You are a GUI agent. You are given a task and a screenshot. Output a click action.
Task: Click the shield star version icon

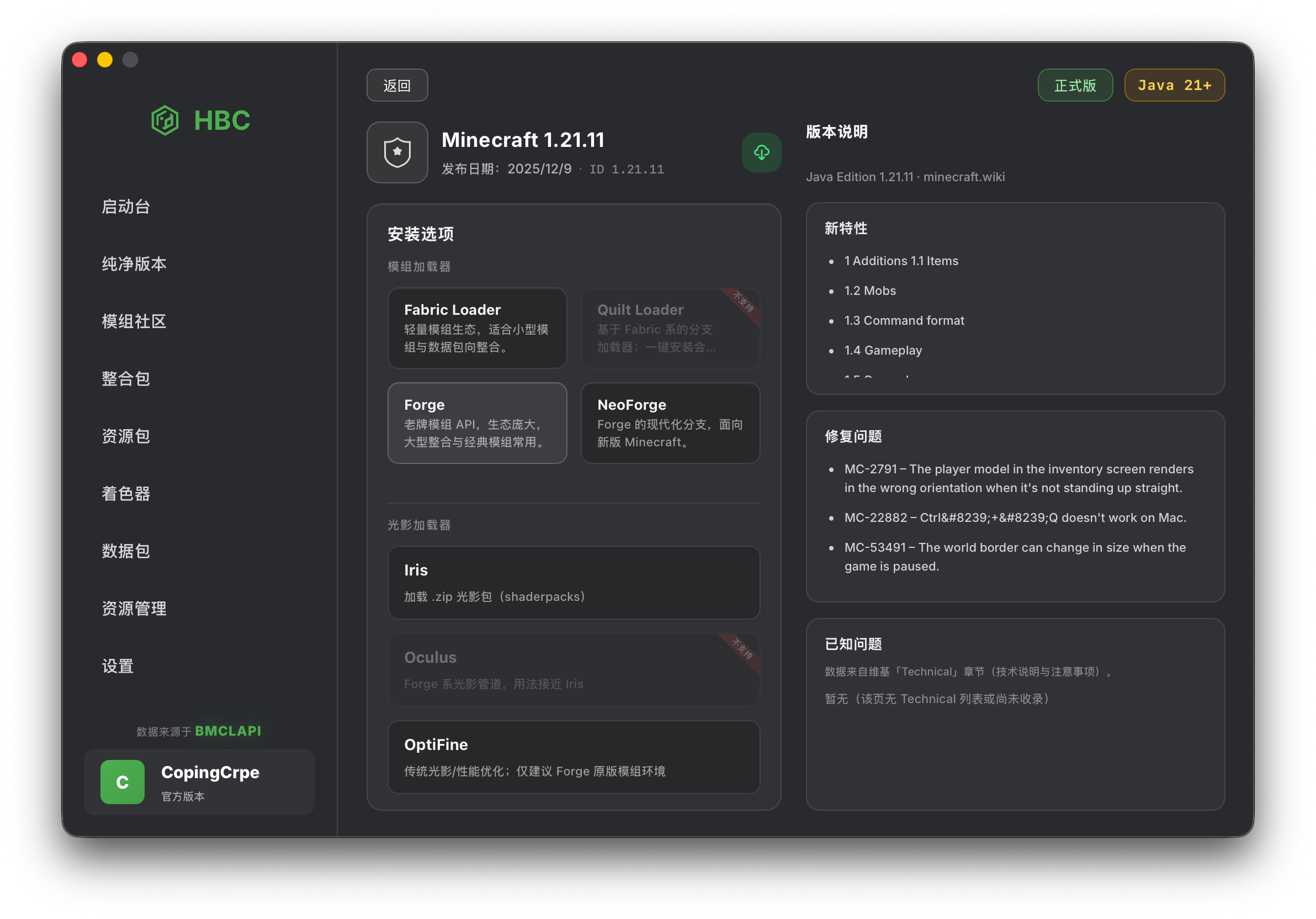pyautogui.click(x=397, y=152)
